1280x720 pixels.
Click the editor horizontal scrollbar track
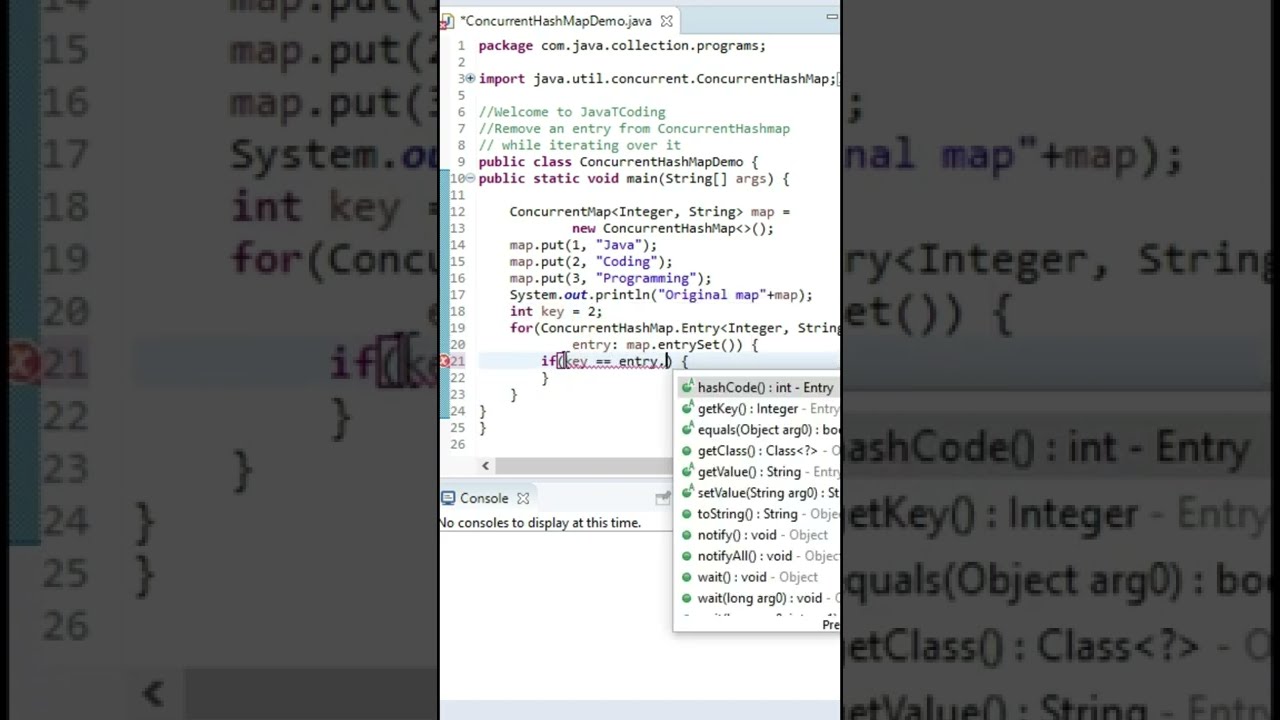coord(583,465)
